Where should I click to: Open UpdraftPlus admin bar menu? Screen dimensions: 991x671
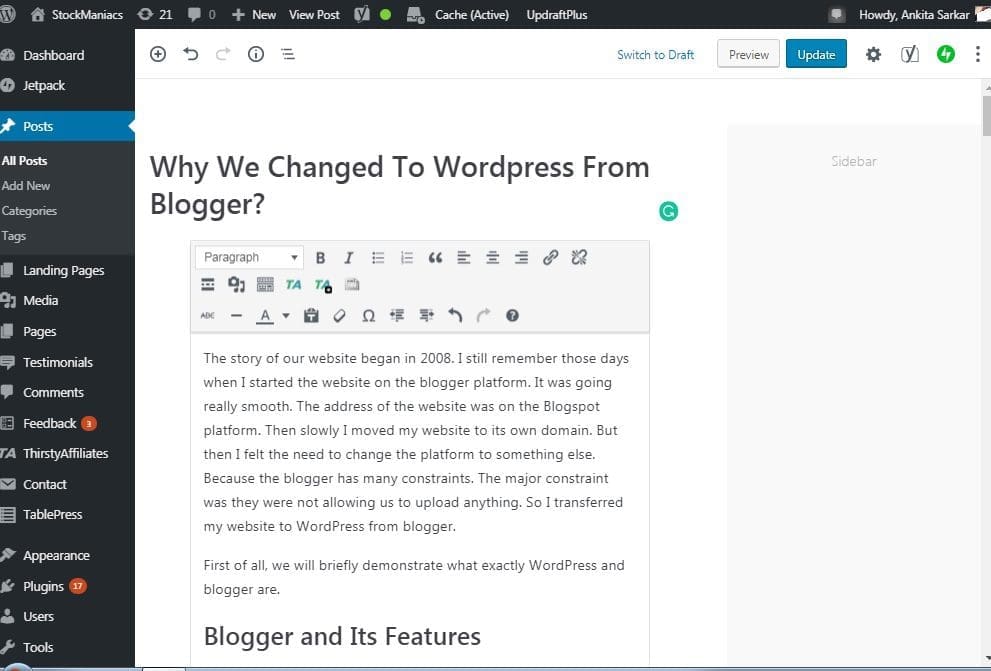pyautogui.click(x=557, y=15)
